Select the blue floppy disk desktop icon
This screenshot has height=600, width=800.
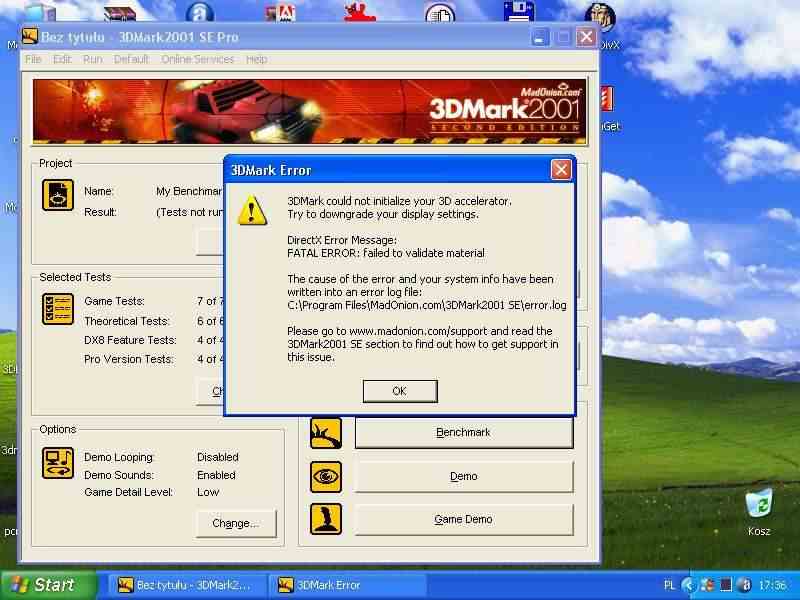pos(518,11)
